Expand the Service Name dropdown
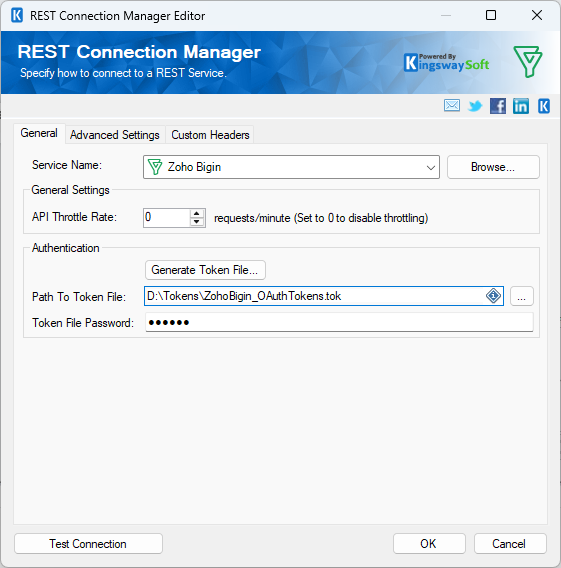 (430, 167)
